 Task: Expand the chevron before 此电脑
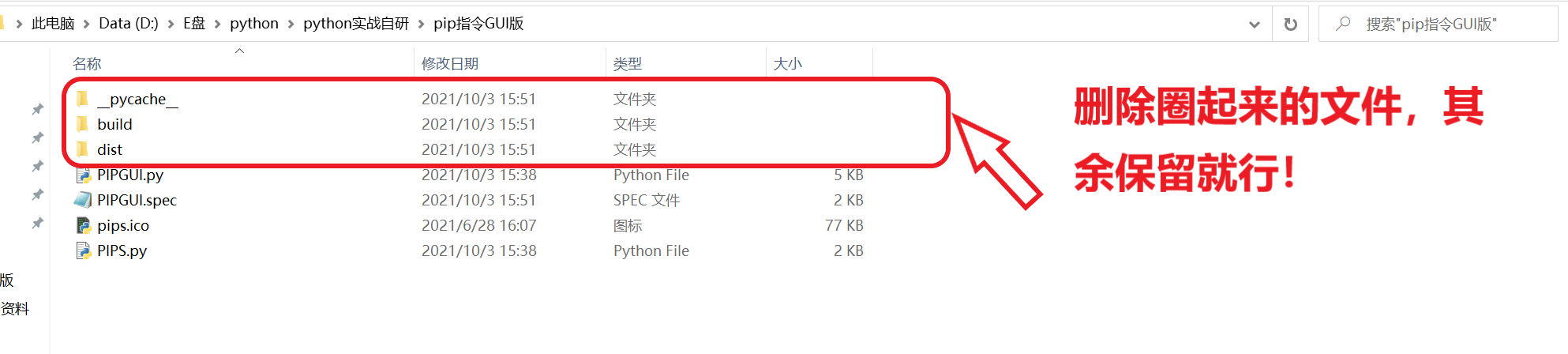tap(19, 24)
